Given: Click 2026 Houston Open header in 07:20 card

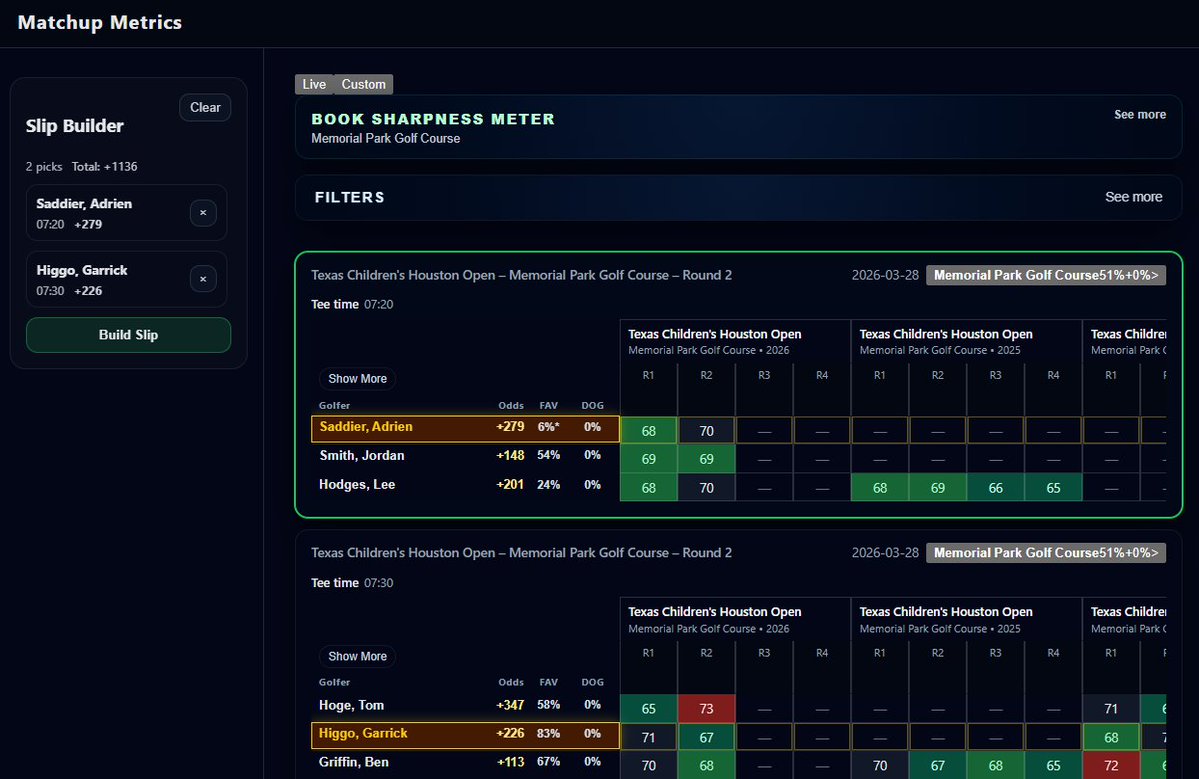Looking at the screenshot, I should tap(735, 342).
